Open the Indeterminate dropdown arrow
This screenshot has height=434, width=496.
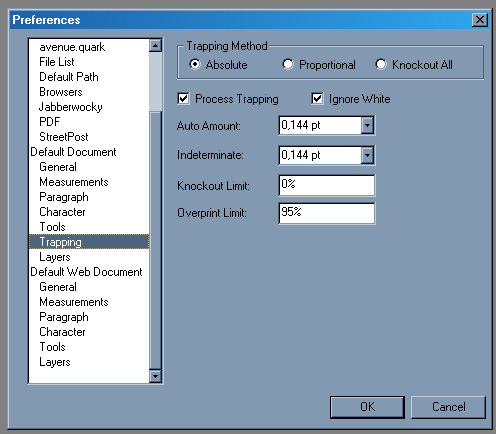click(x=367, y=155)
